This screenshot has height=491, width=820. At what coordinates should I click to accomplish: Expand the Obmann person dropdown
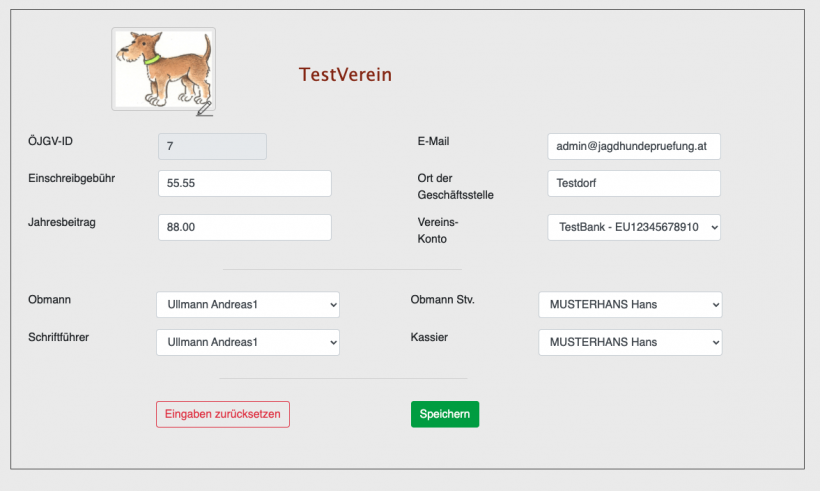tap(247, 304)
